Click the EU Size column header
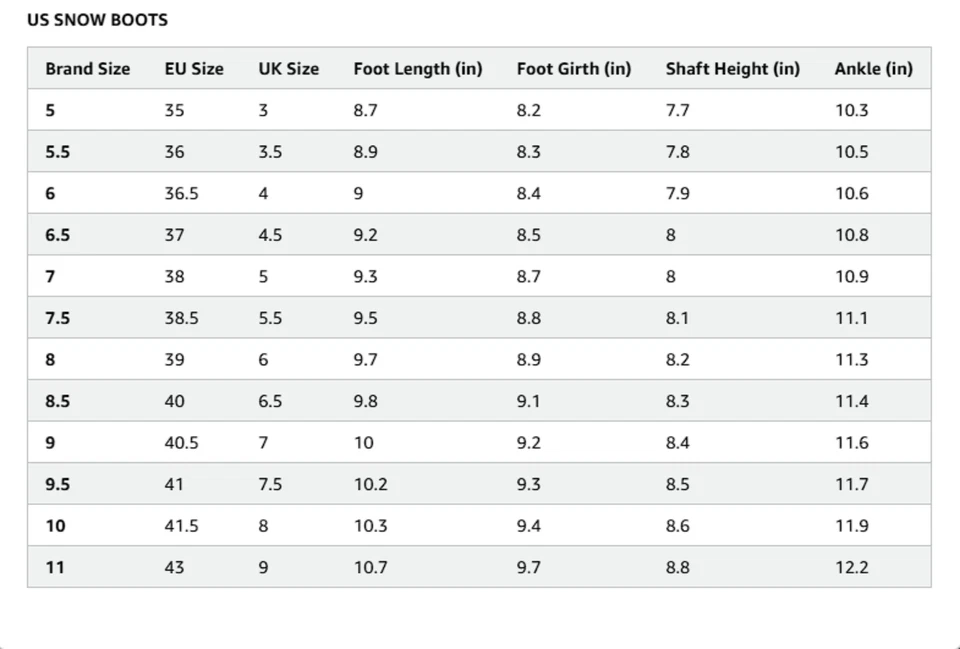 (x=194, y=69)
